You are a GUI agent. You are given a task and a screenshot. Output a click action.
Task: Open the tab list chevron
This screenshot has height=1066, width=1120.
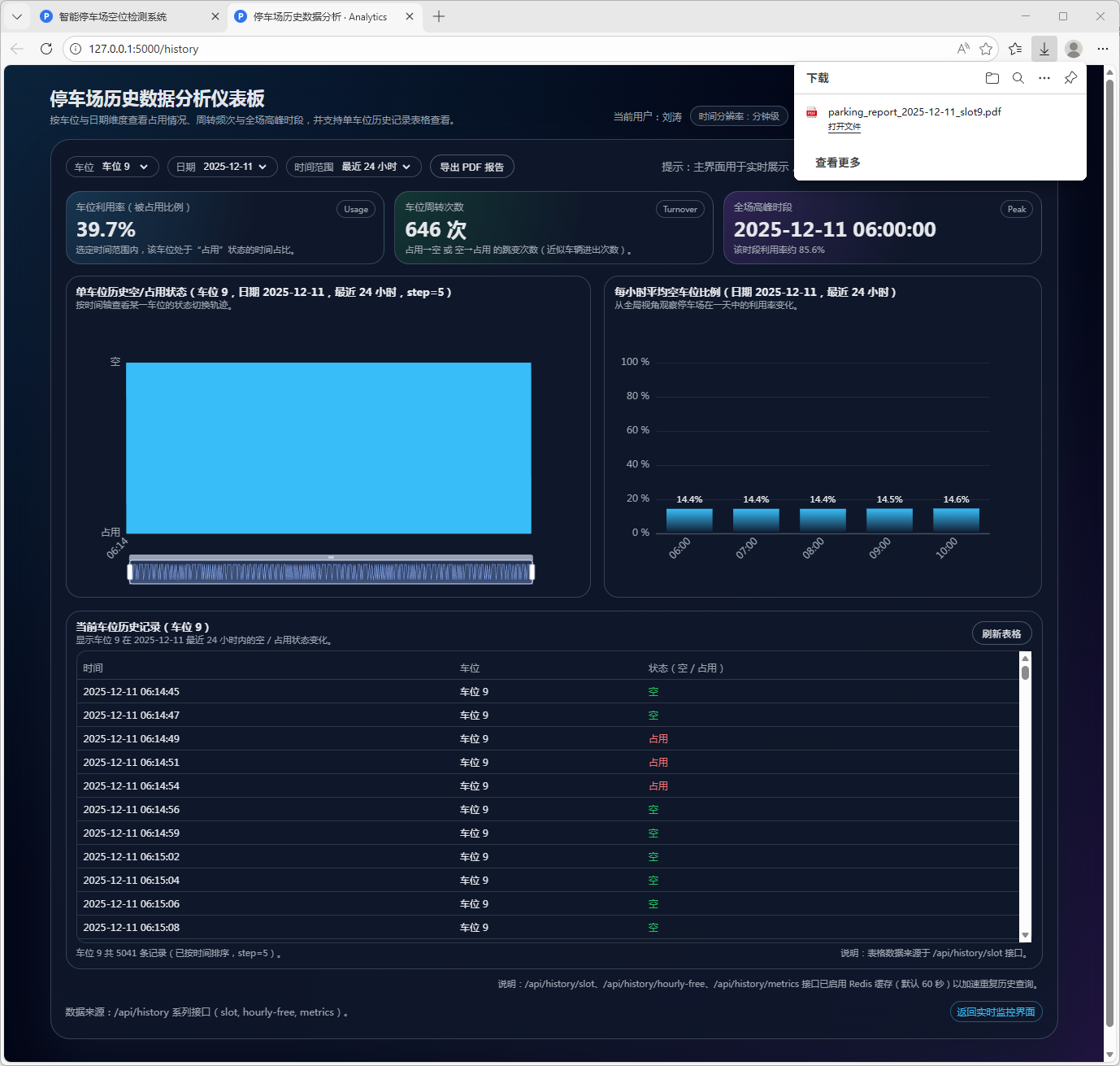coord(16,16)
